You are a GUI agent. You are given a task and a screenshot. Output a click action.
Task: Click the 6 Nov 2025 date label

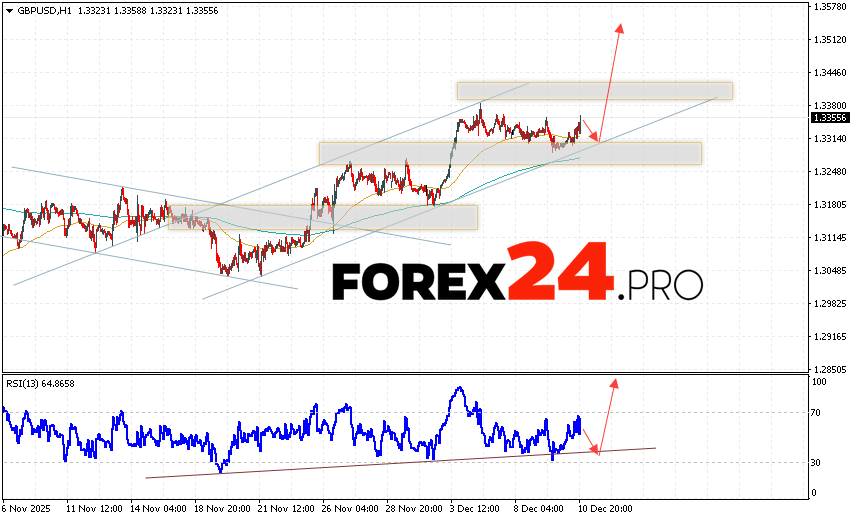[x=27, y=509]
